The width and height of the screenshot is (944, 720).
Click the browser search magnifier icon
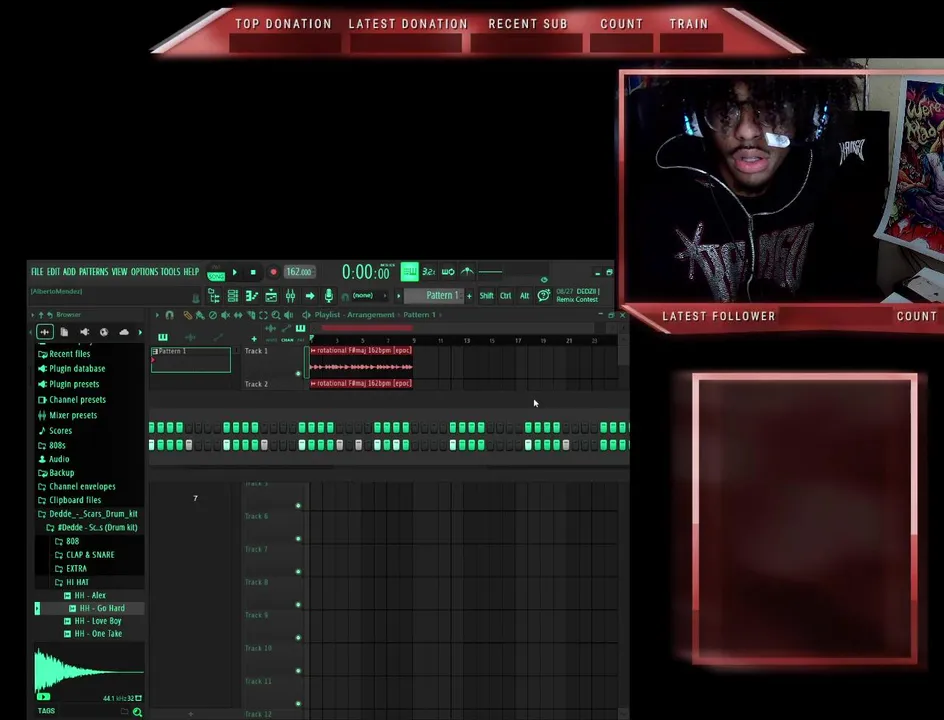pos(137,712)
